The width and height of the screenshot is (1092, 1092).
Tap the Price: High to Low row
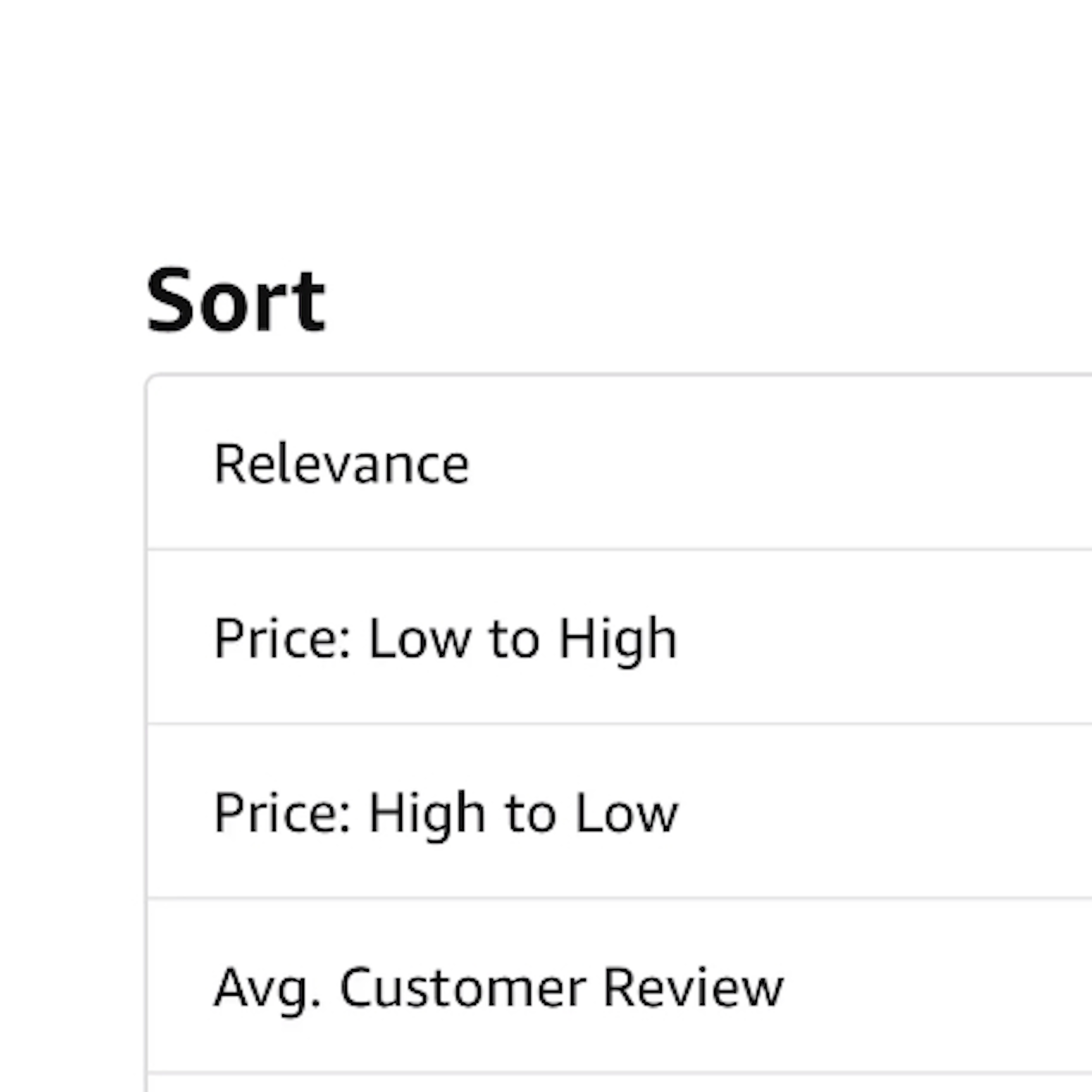[445, 812]
